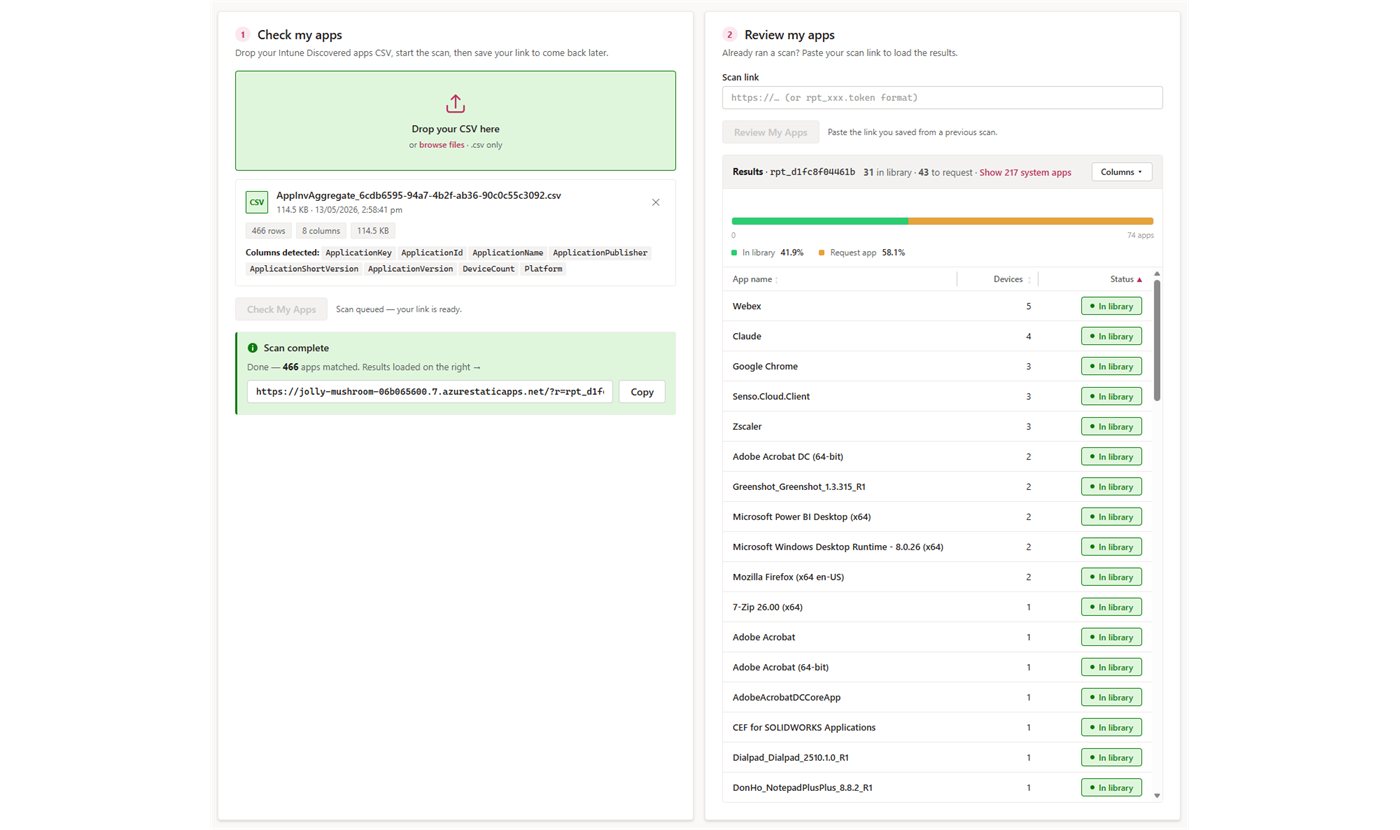Click In library badge for Google Chrome
Screen dimensions: 1400x830
coord(1111,366)
